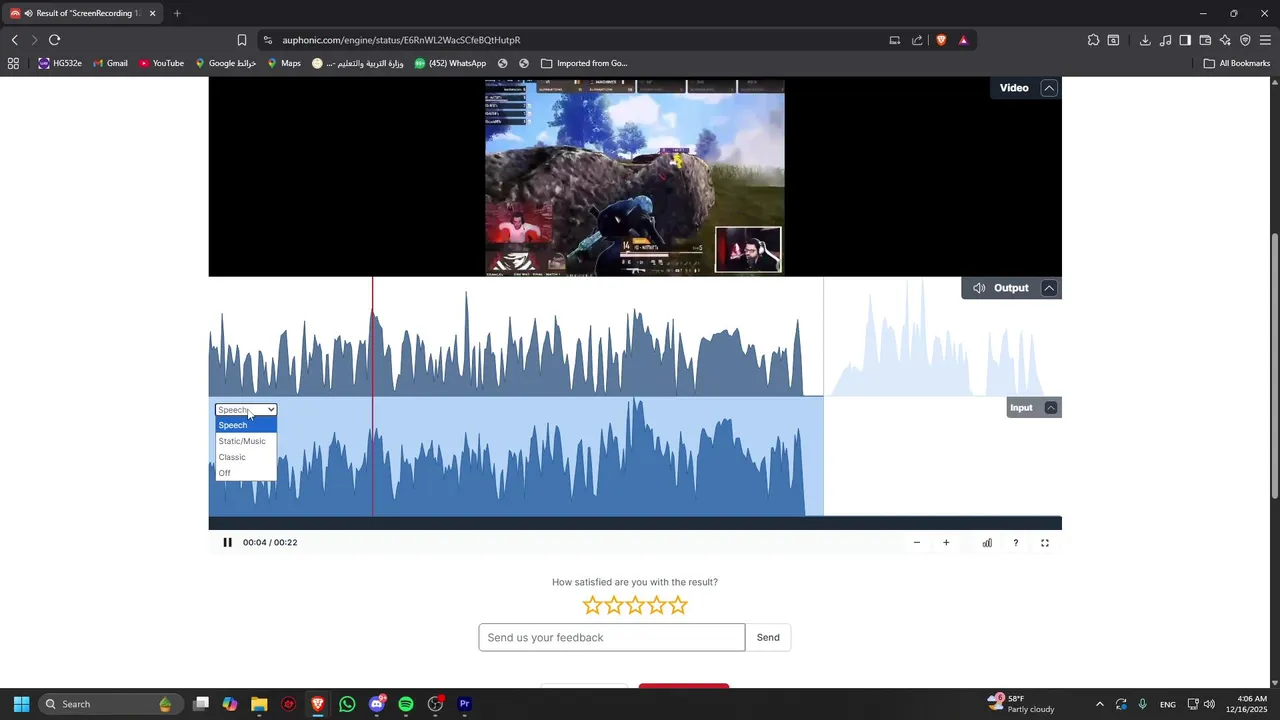Screen dimensions: 1280x720
Task: Open the HG532e bookmark
Action: [x=60, y=63]
